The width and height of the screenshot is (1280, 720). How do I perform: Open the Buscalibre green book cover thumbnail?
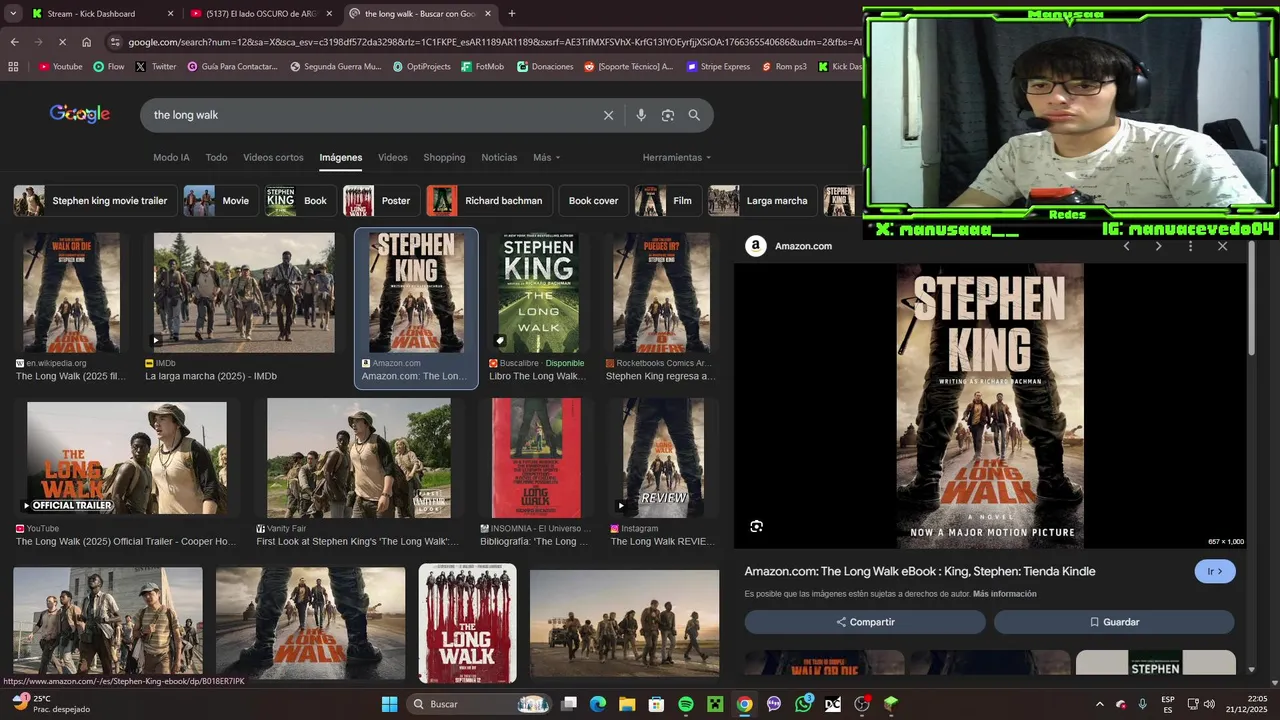[x=538, y=293]
